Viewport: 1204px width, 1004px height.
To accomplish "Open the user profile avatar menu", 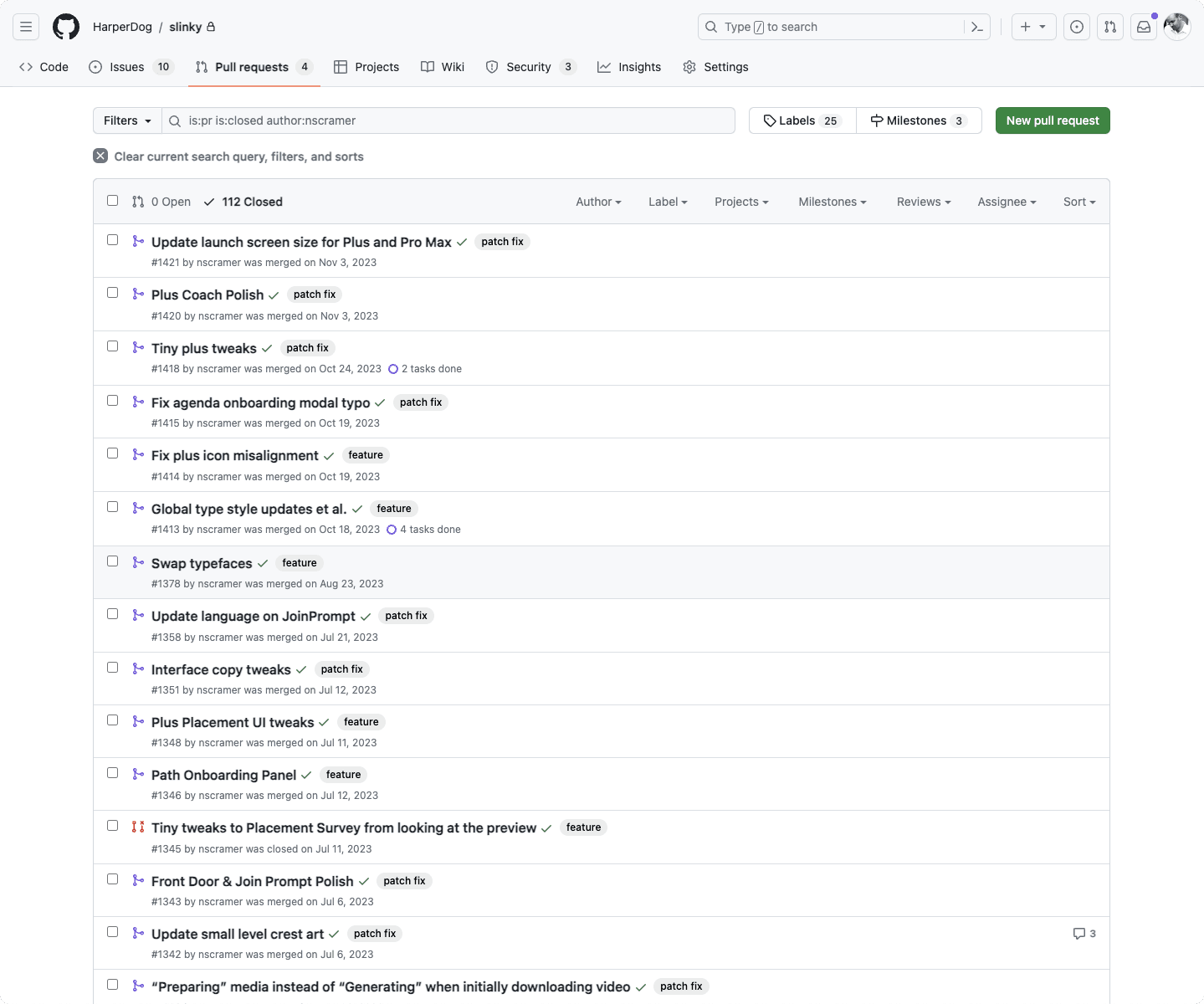I will [1177, 27].
